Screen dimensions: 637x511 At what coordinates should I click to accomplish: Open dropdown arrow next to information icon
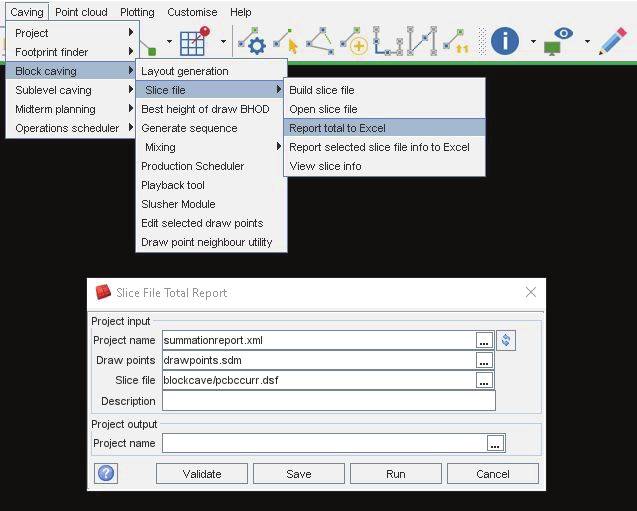coord(533,43)
